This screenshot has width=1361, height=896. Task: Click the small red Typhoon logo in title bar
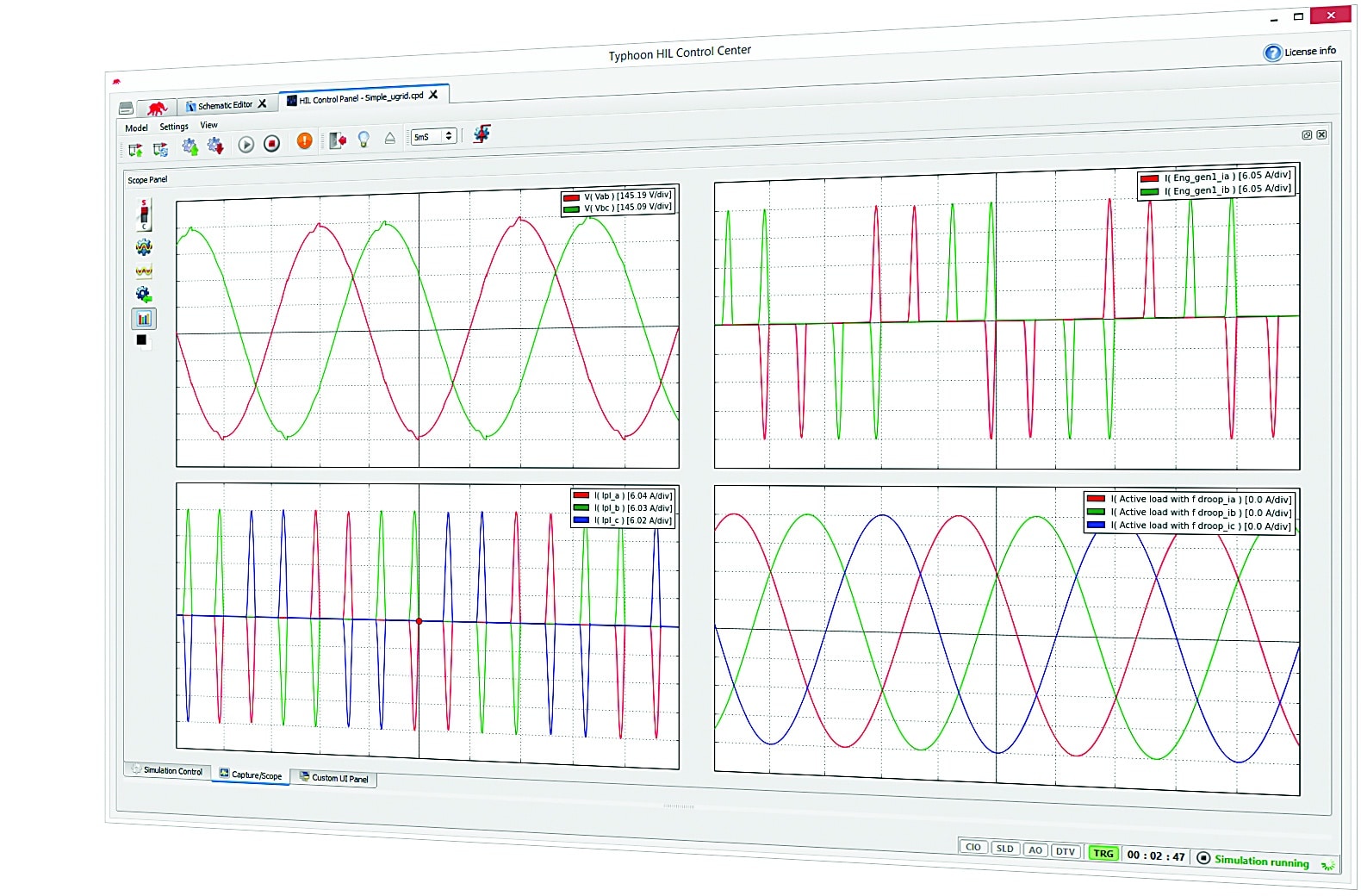116,82
